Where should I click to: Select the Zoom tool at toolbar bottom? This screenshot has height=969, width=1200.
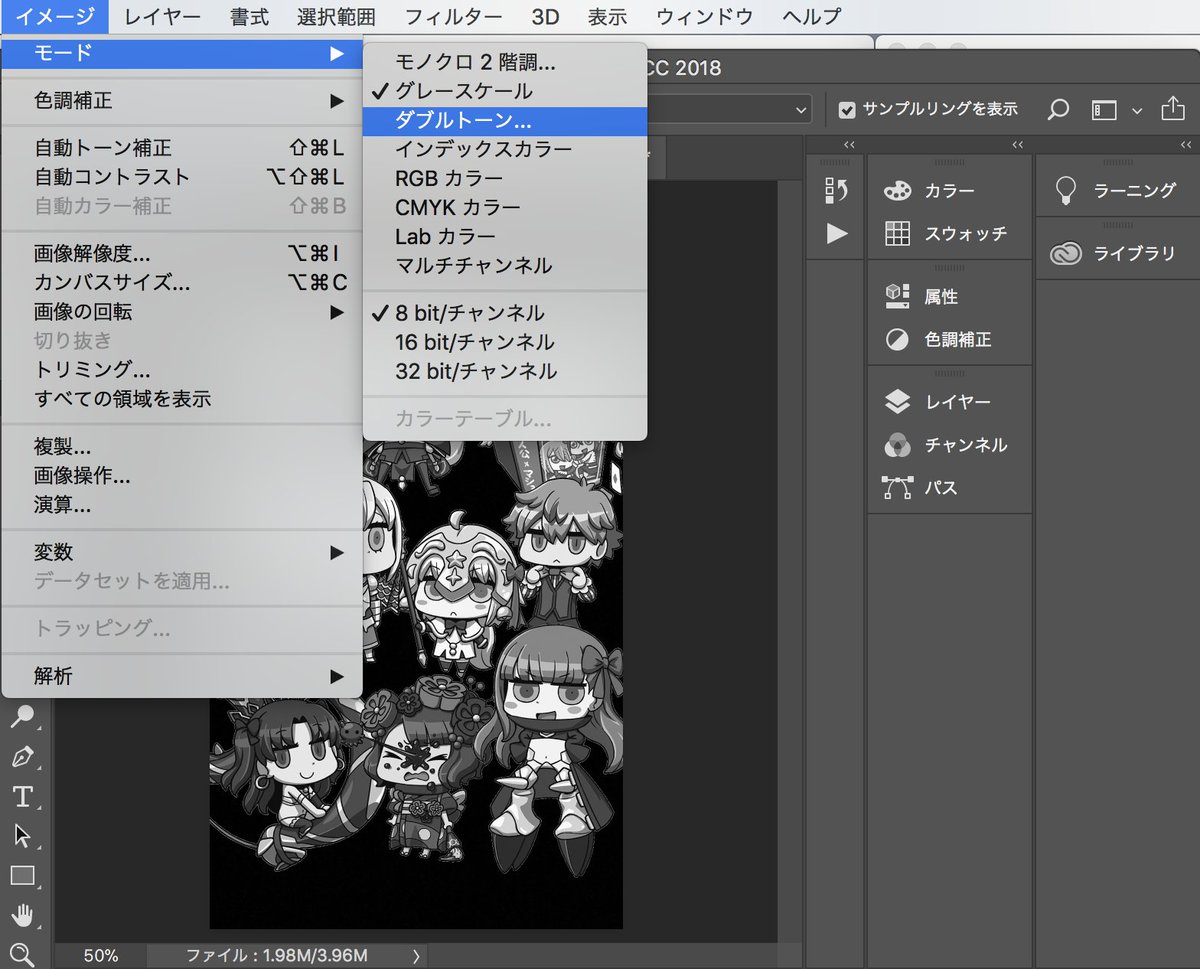(x=22, y=953)
